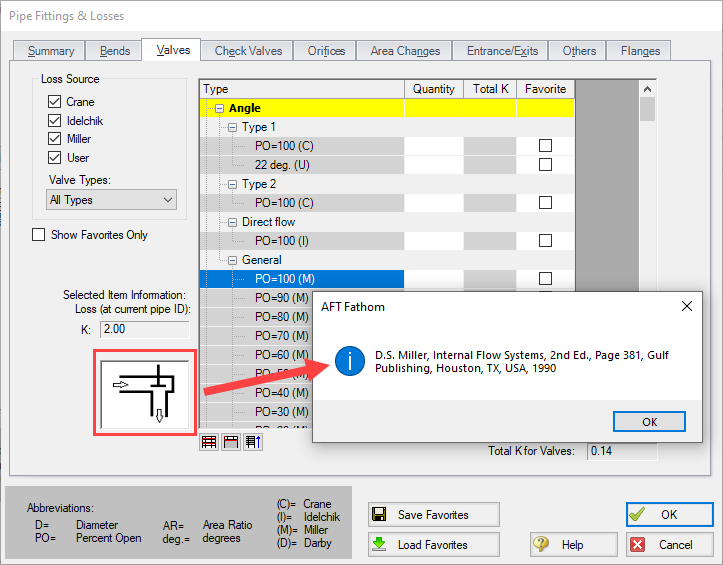Click the main OK button with the green checkmark
Screen dimensions: 723x565
tap(670, 514)
